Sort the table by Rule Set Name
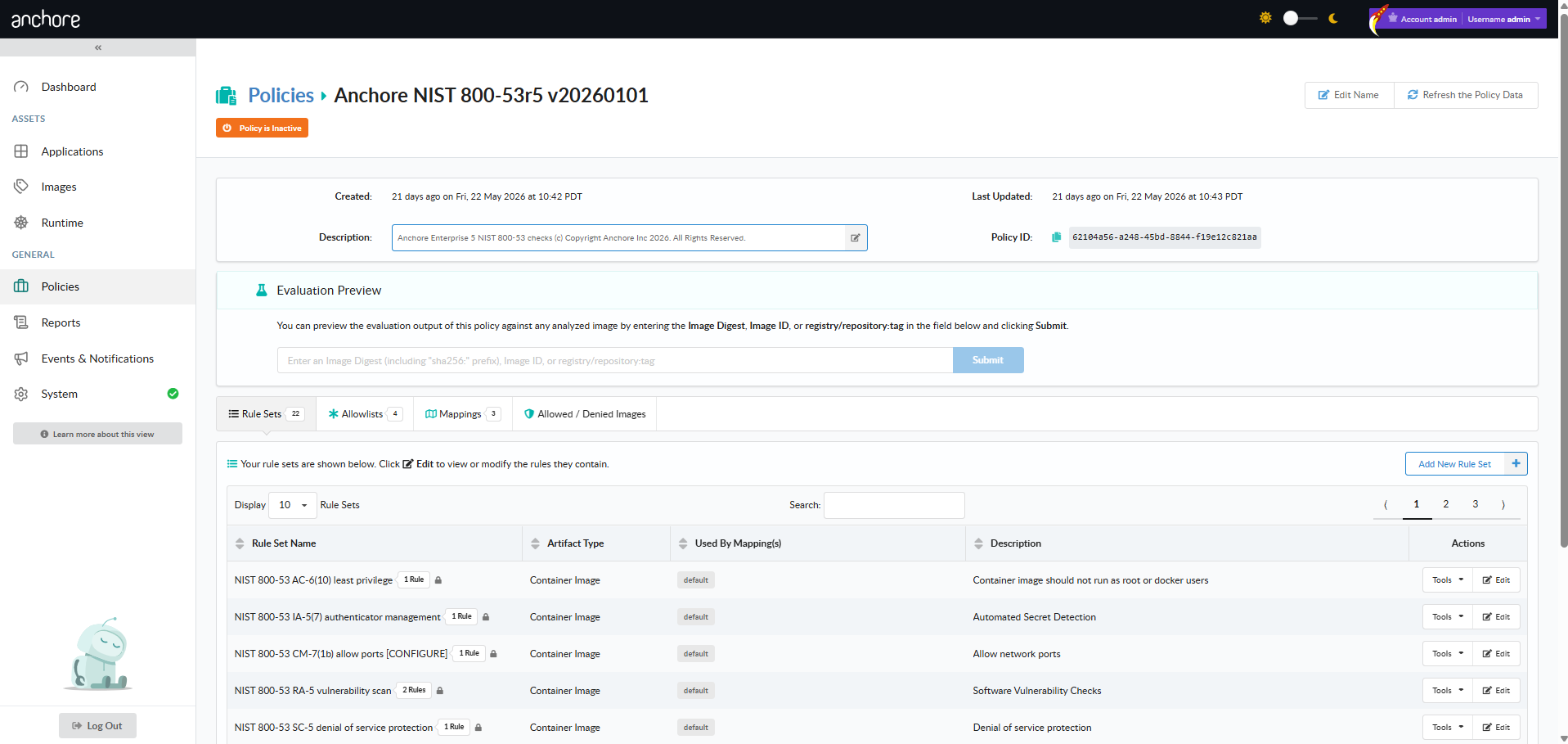1568x744 pixels. 284,543
